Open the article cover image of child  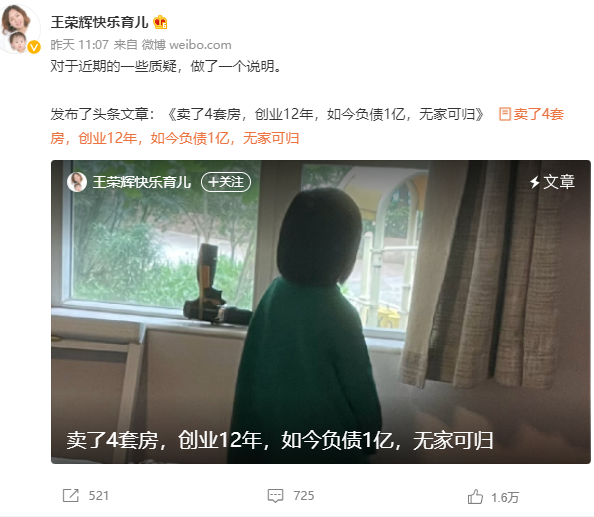[x=320, y=311]
